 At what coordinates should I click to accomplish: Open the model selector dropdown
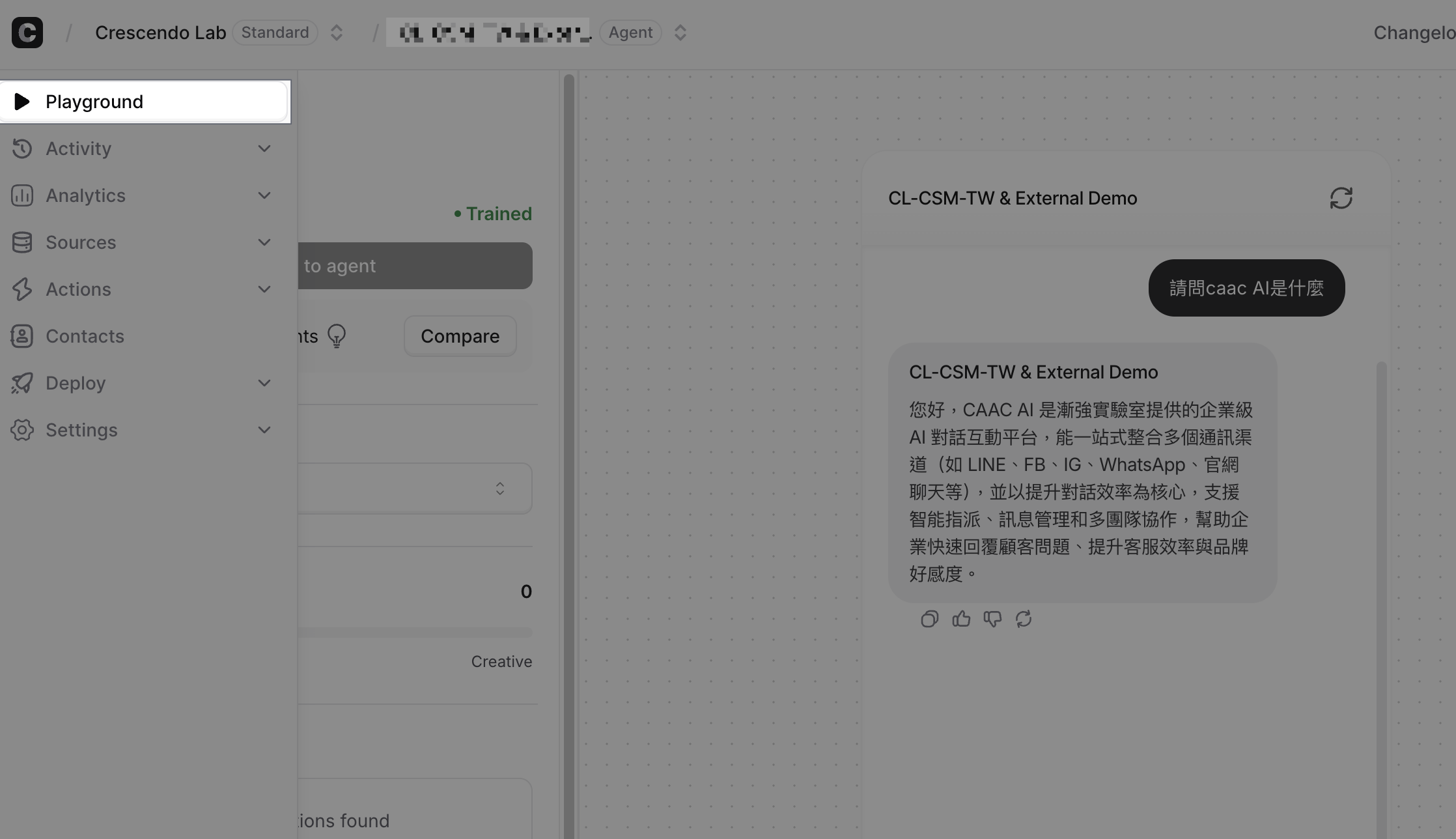415,489
